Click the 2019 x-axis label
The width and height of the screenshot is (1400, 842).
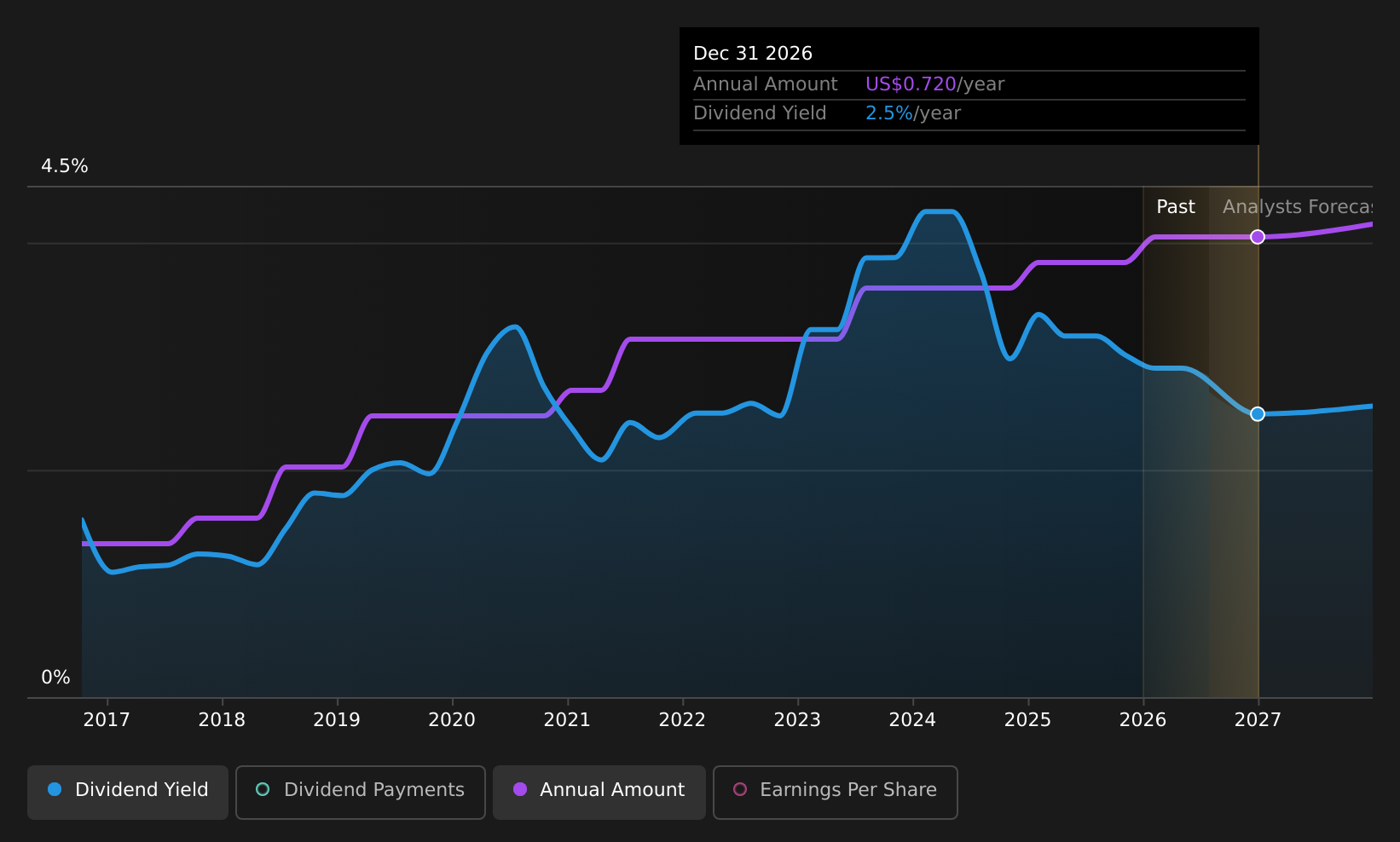point(337,720)
